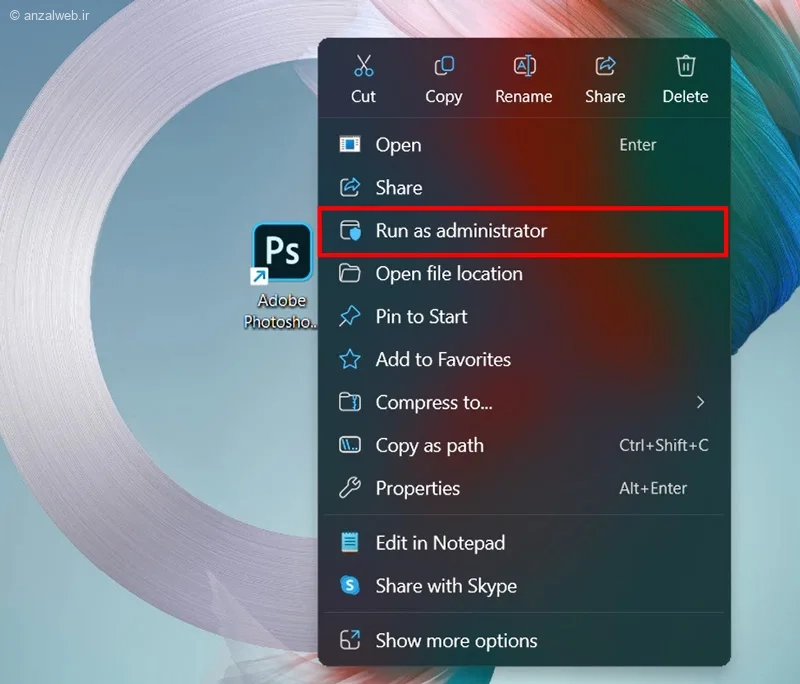This screenshot has width=800, height=684.
Task: Select Run as administrator
Action: click(524, 231)
